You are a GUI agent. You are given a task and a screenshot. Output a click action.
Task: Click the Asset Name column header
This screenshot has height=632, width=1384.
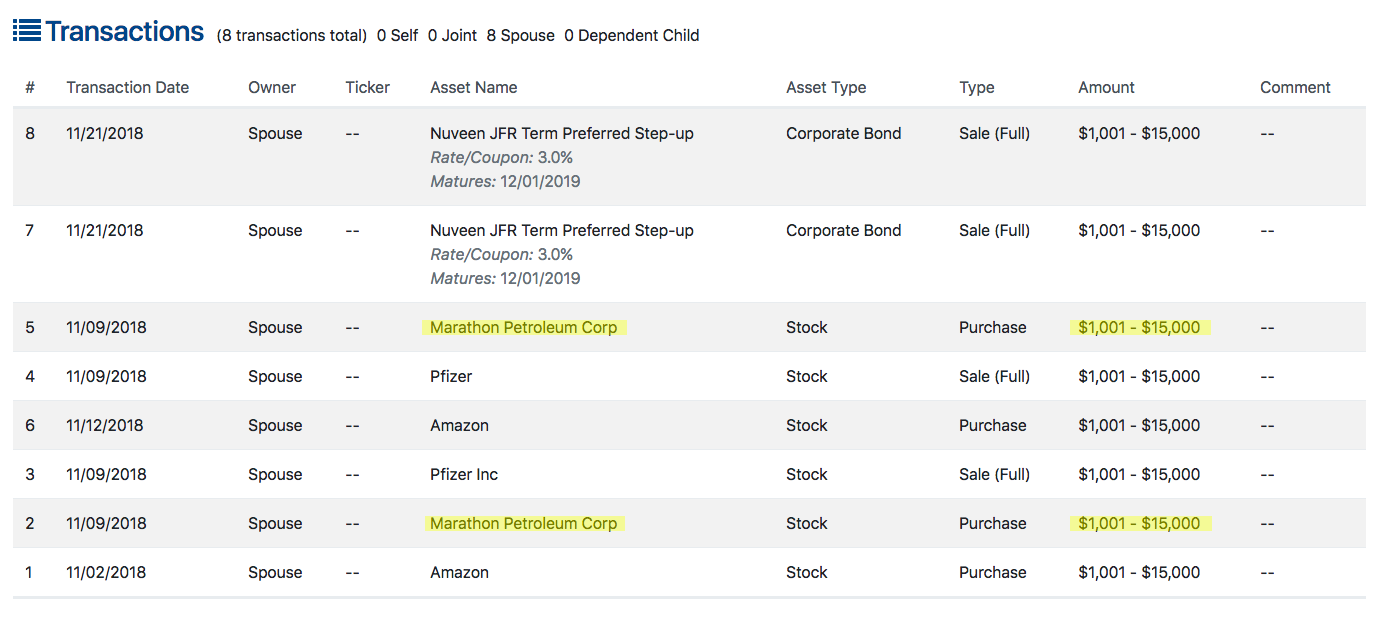coord(474,87)
